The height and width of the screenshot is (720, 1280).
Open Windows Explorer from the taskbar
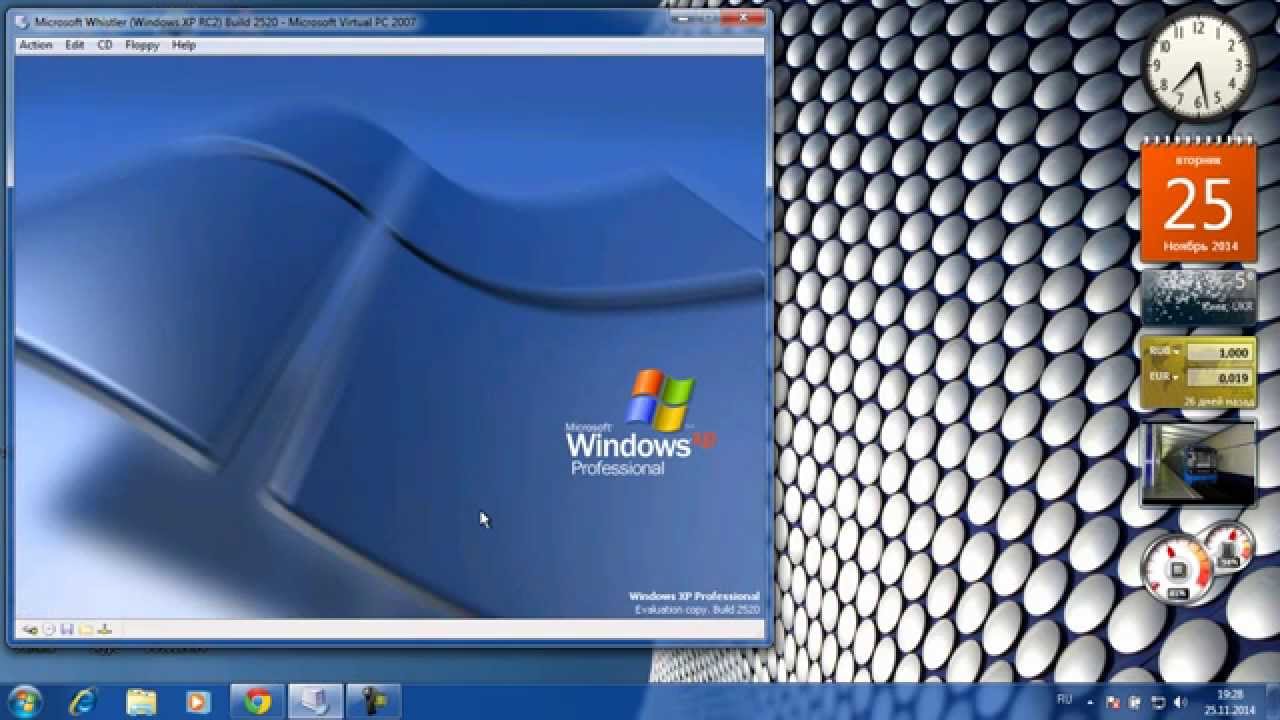coord(141,702)
